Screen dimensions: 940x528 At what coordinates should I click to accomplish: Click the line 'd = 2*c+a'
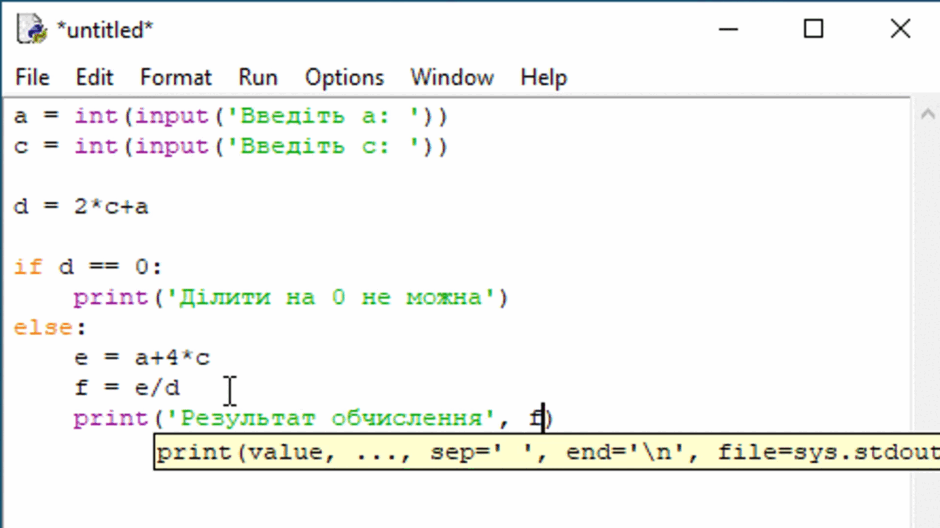tap(81, 207)
